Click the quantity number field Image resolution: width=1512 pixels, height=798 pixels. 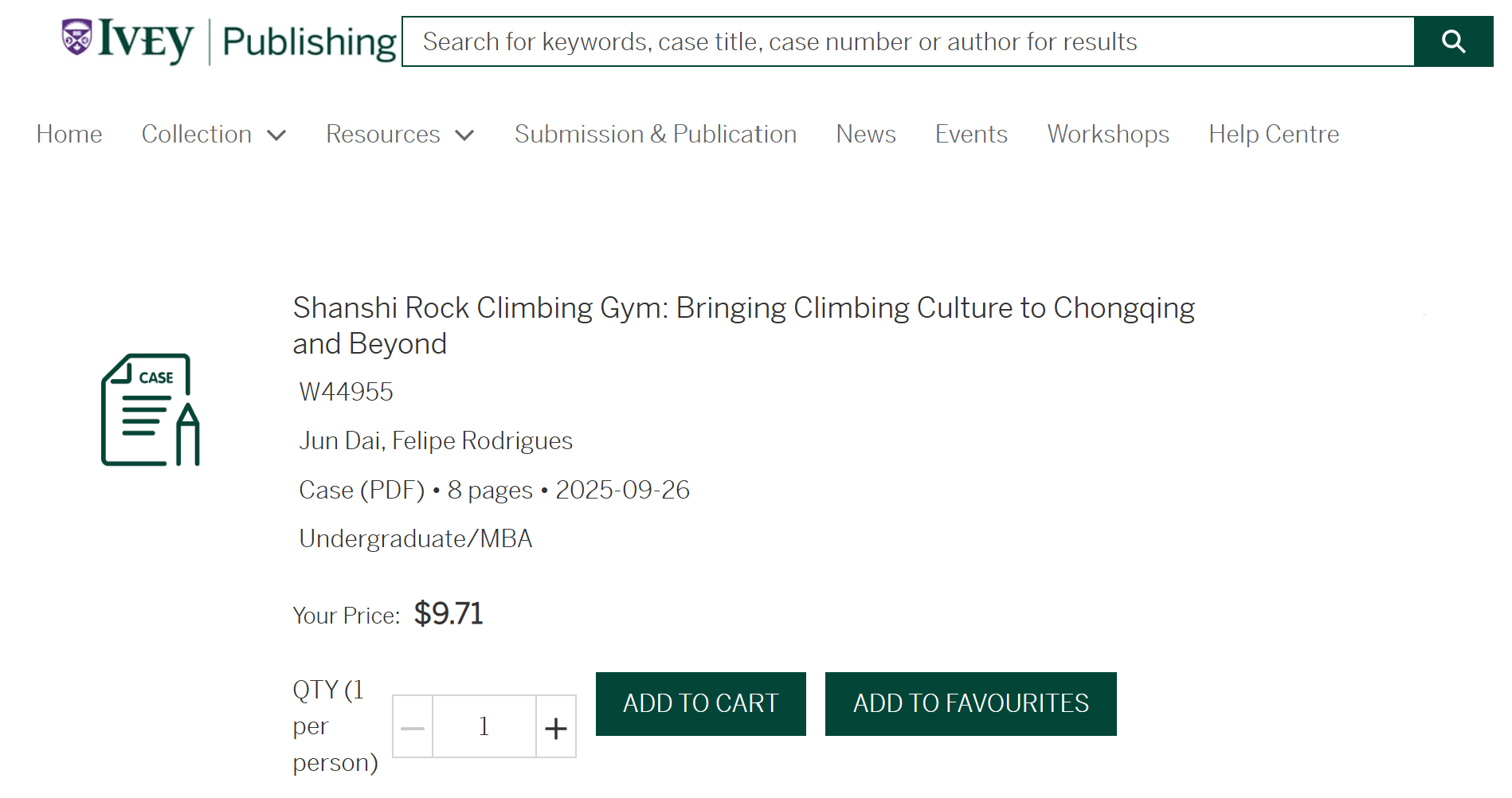click(x=484, y=727)
